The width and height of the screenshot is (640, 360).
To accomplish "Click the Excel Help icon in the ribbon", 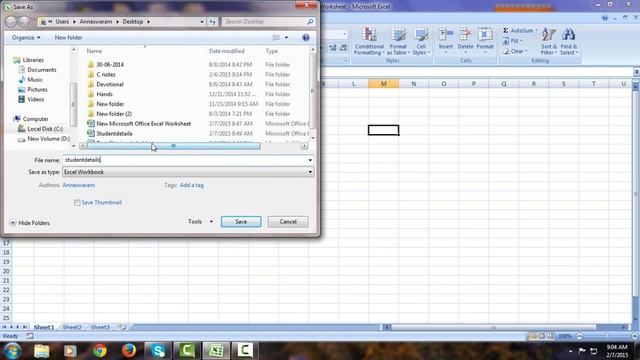I will point(605,18).
